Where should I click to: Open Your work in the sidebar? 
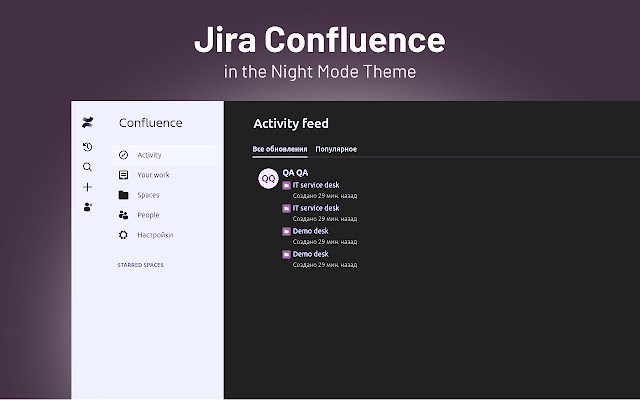pyautogui.click(x=153, y=175)
